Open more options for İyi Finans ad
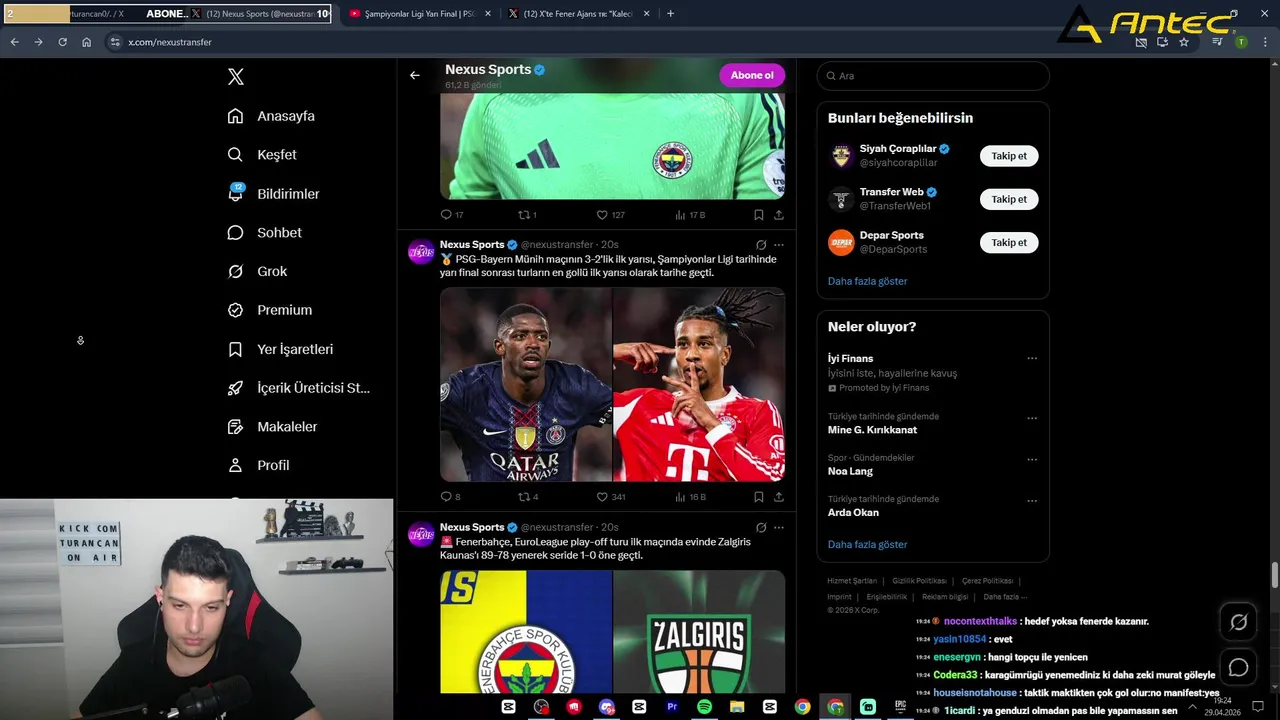Screen dimensions: 1280x720 (x=1032, y=358)
